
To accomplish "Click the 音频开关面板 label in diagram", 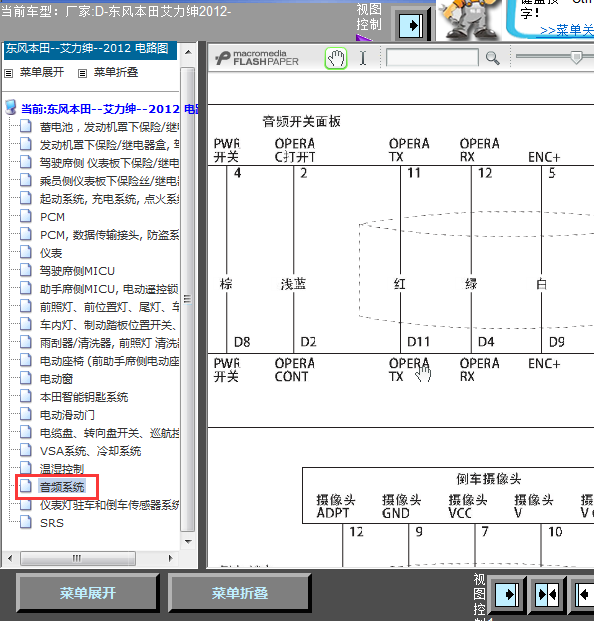I will pos(302,121).
